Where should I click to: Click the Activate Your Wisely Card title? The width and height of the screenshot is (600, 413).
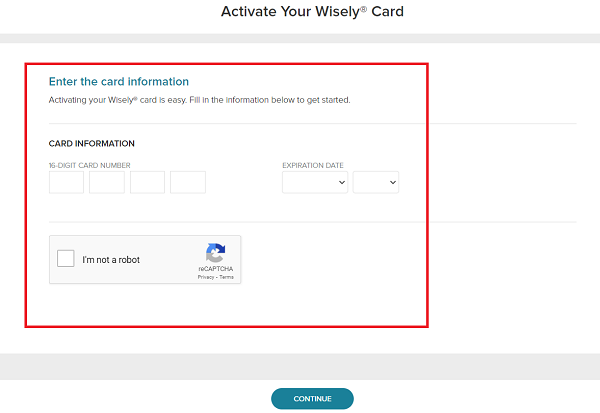[312, 11]
